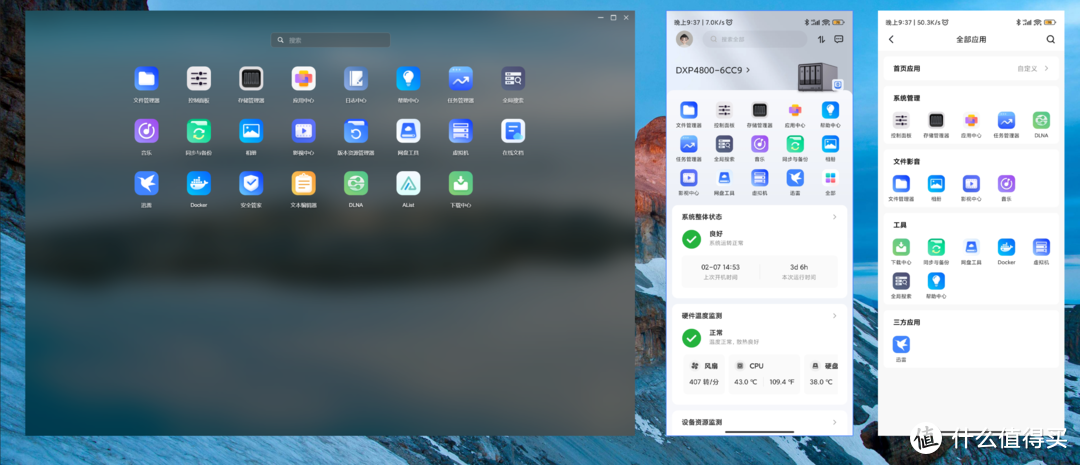Tap 虚拟机 in phone home screen
This screenshot has width=1080, height=465.
click(760, 178)
